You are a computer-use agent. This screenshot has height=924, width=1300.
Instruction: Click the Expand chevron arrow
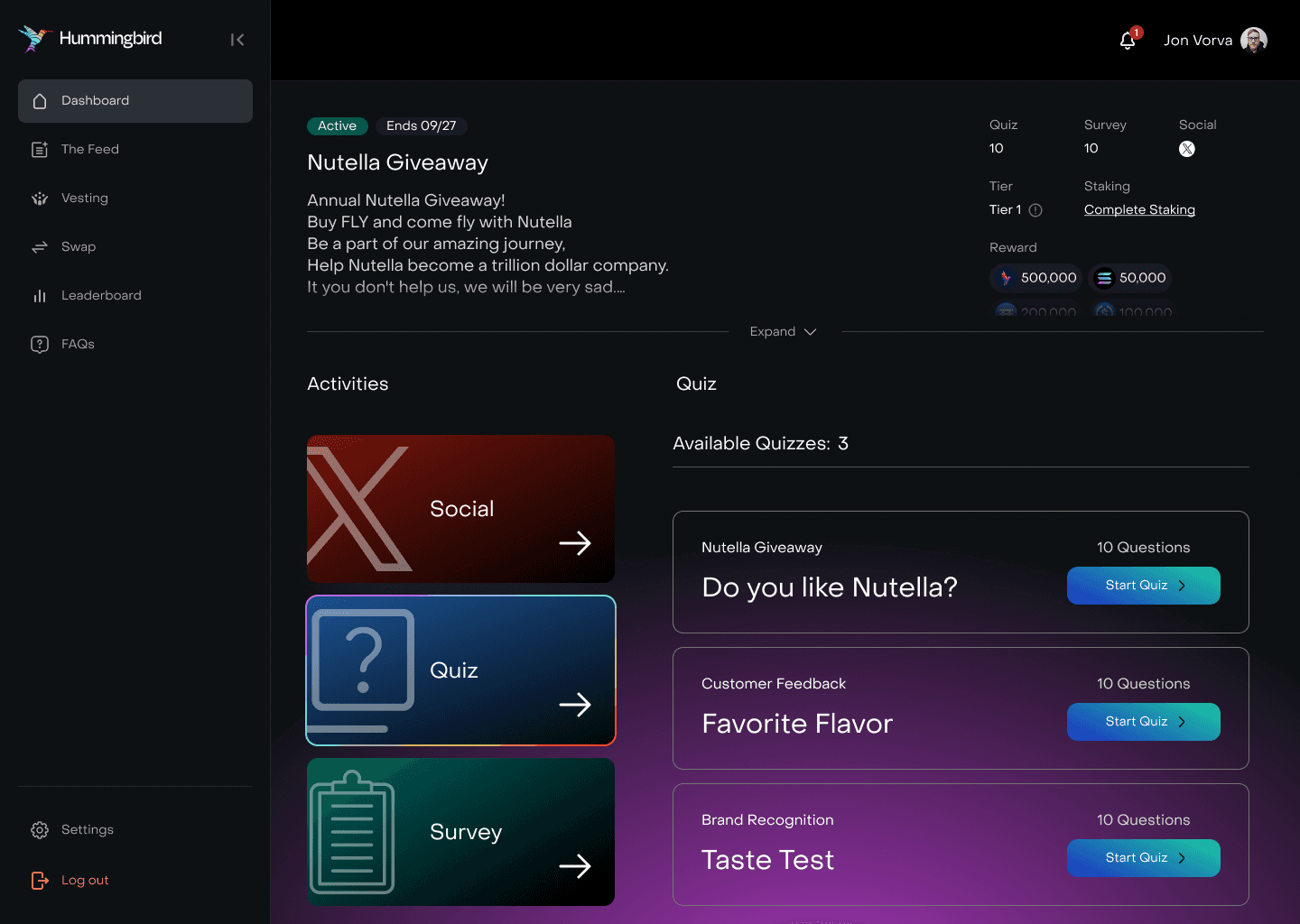point(810,332)
